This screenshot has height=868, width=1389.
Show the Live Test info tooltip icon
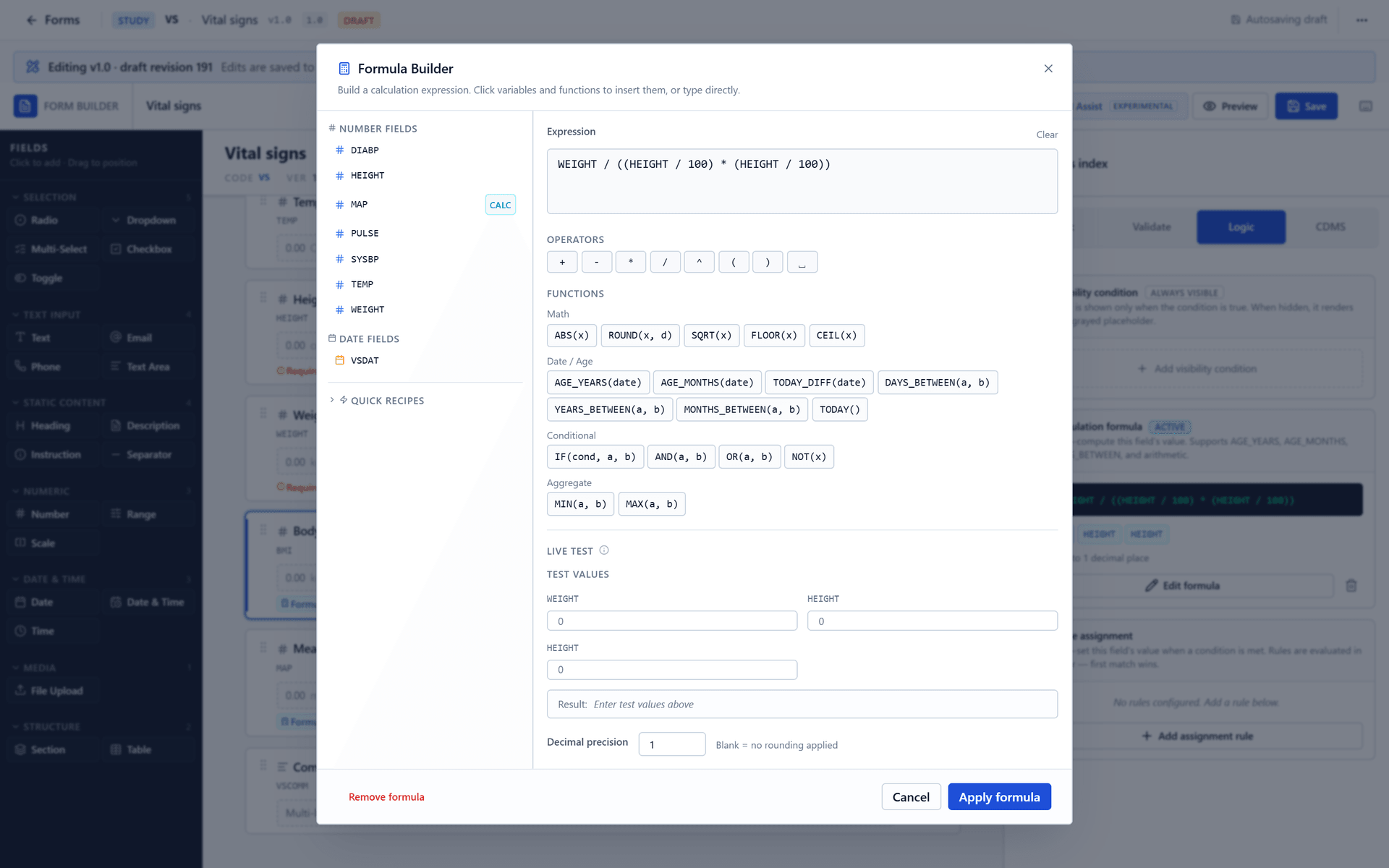click(x=604, y=550)
